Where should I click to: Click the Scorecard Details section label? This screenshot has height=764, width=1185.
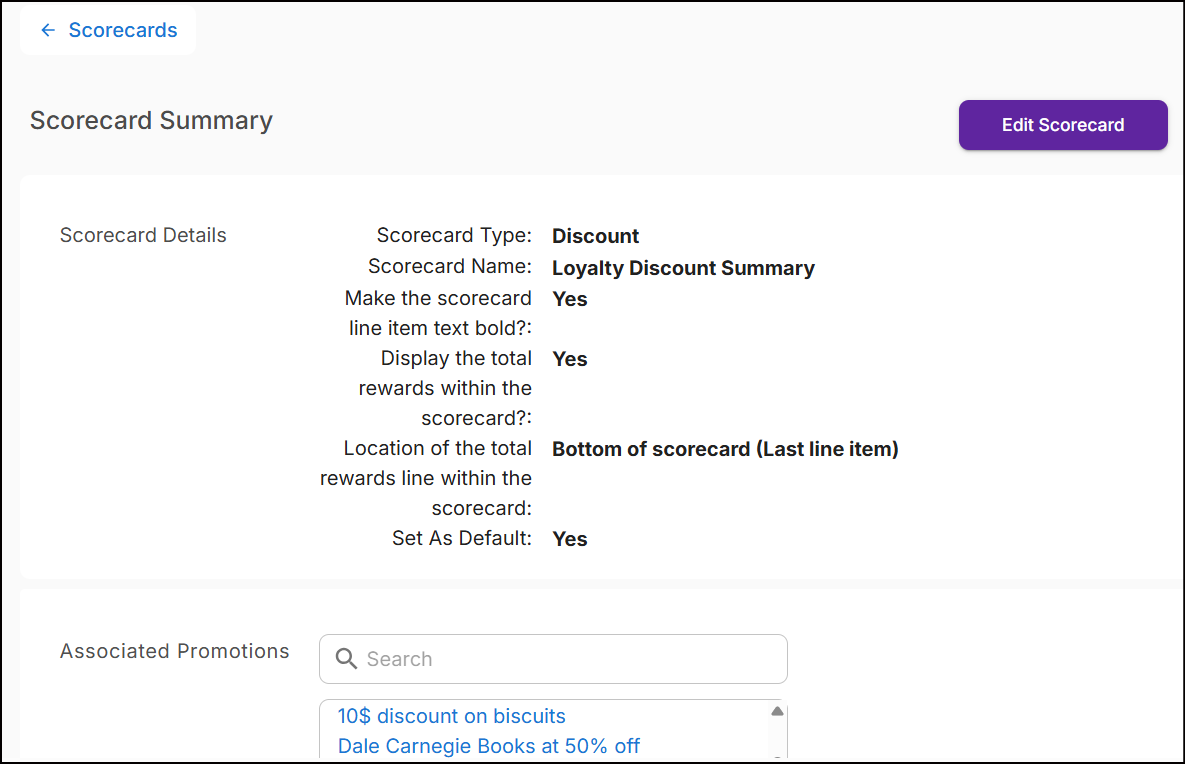143,236
